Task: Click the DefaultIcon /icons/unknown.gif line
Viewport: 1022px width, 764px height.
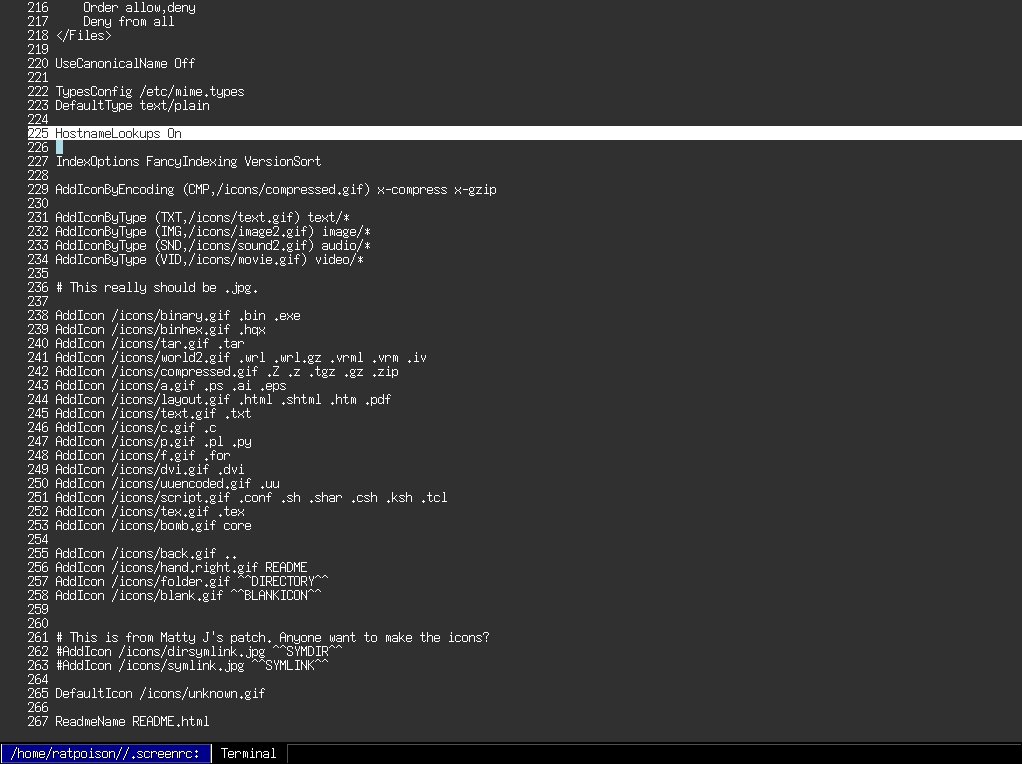Action: click(160, 693)
